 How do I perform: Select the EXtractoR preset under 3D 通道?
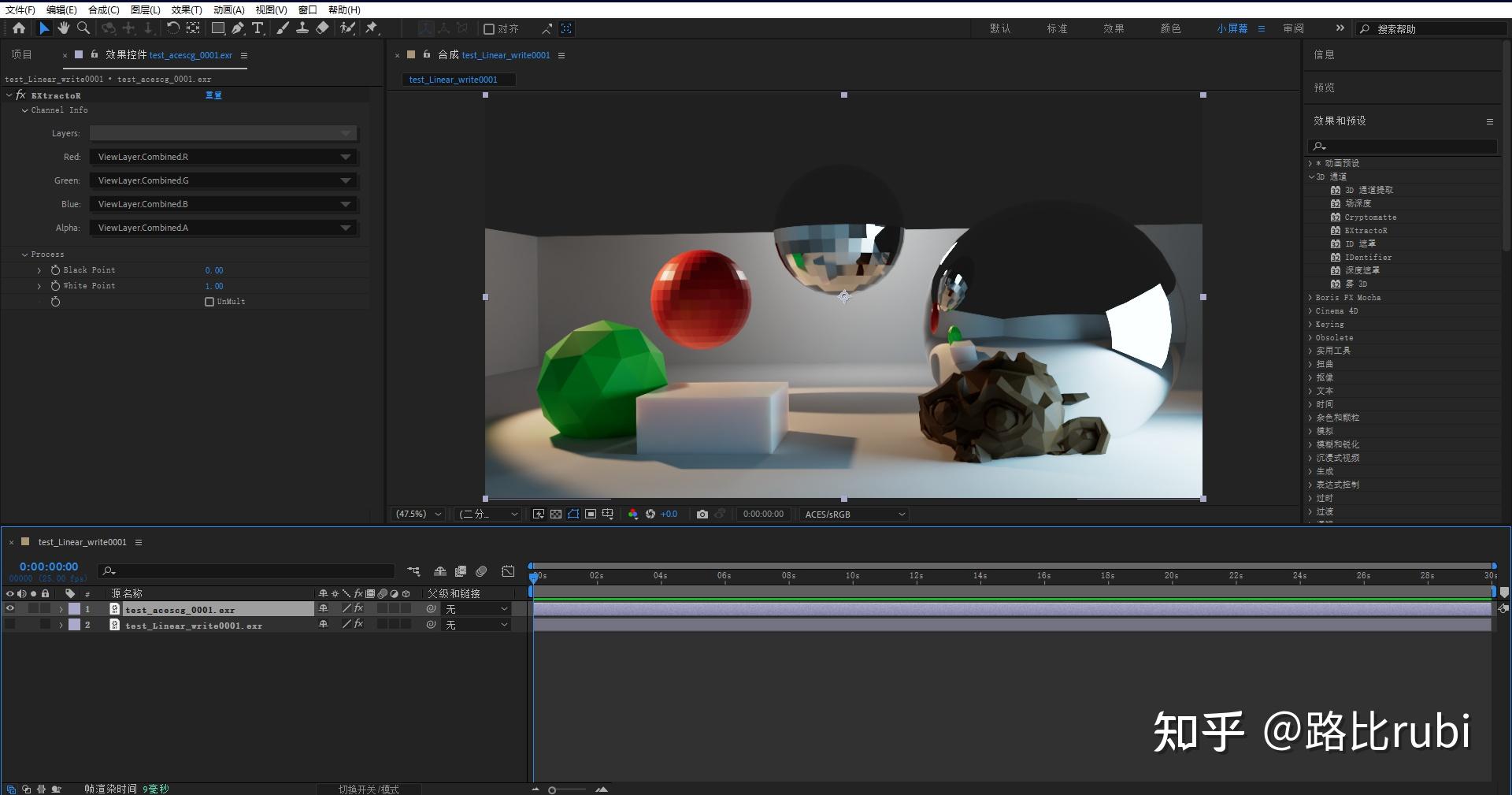coord(1368,230)
